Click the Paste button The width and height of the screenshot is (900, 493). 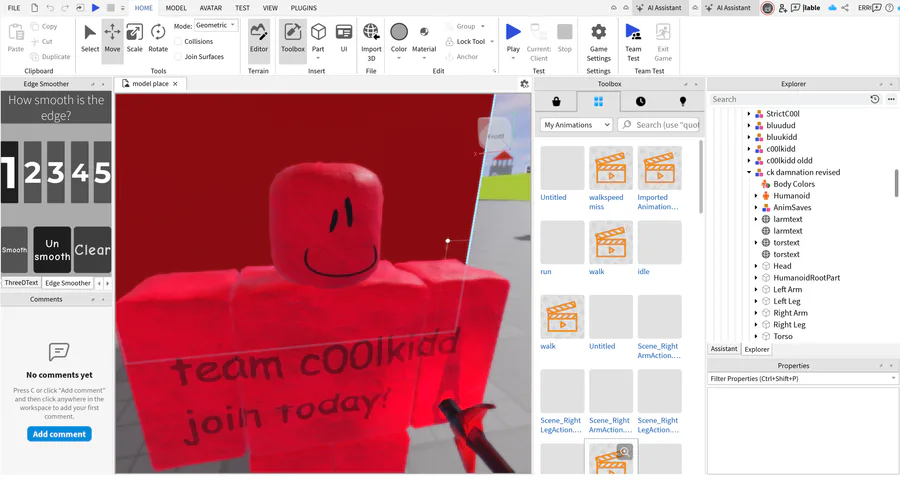click(x=15, y=38)
